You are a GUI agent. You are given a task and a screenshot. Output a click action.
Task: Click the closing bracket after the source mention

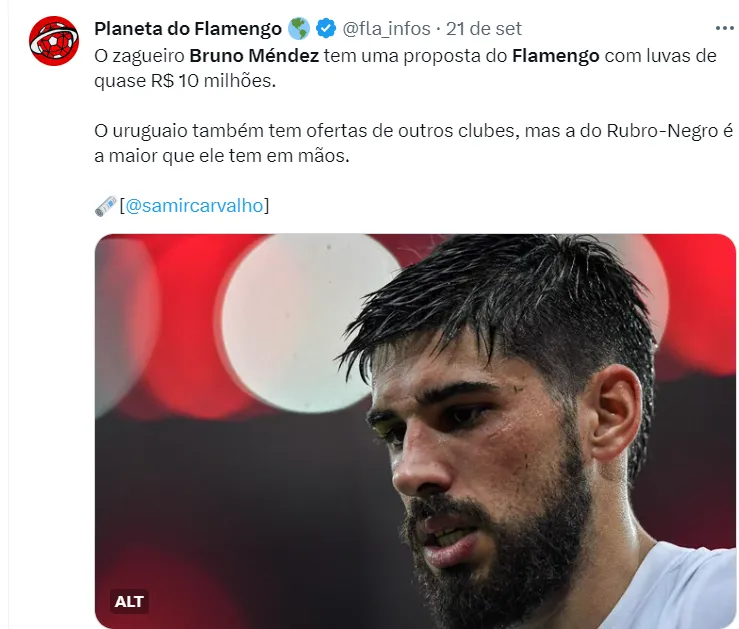[x=266, y=206]
